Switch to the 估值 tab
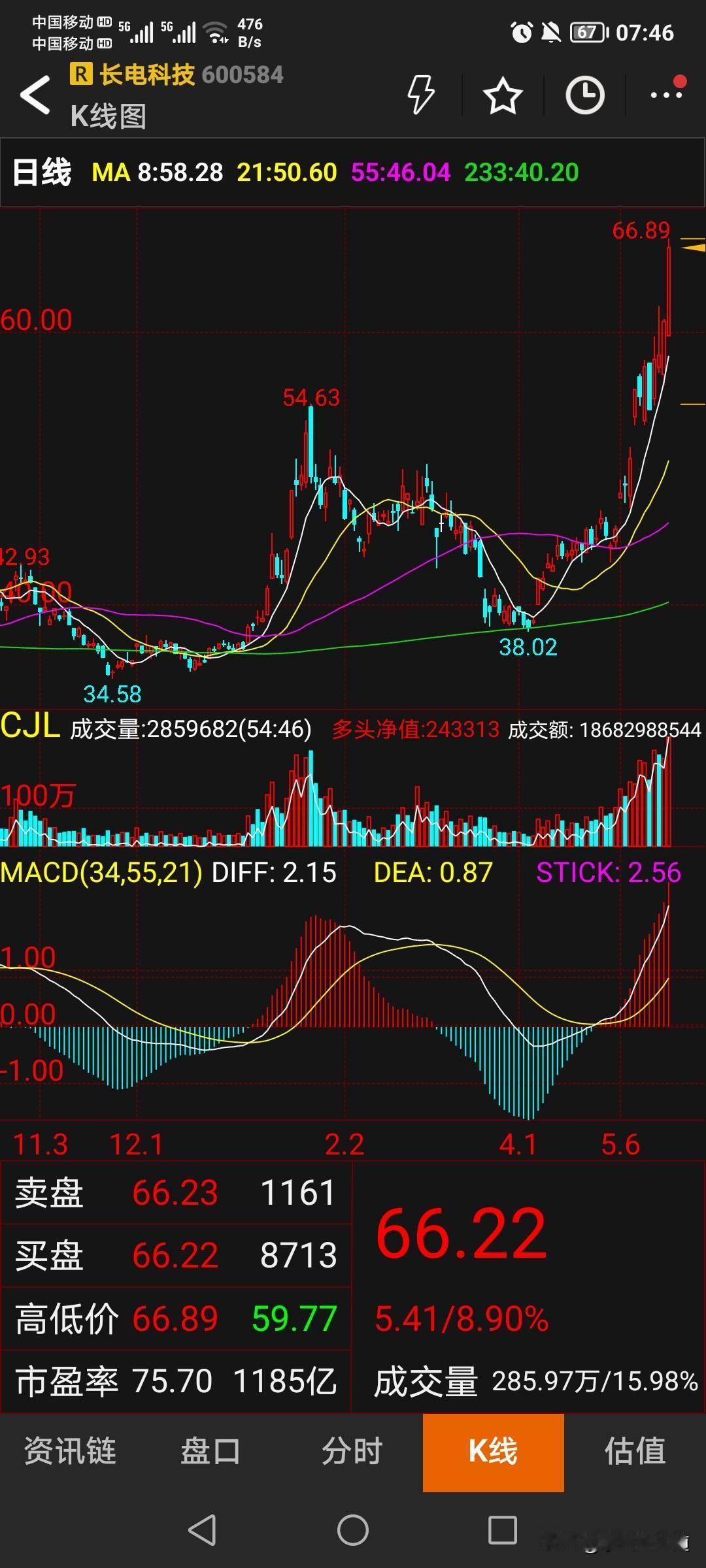Screen dimensions: 706x1568 pyautogui.click(x=635, y=1451)
